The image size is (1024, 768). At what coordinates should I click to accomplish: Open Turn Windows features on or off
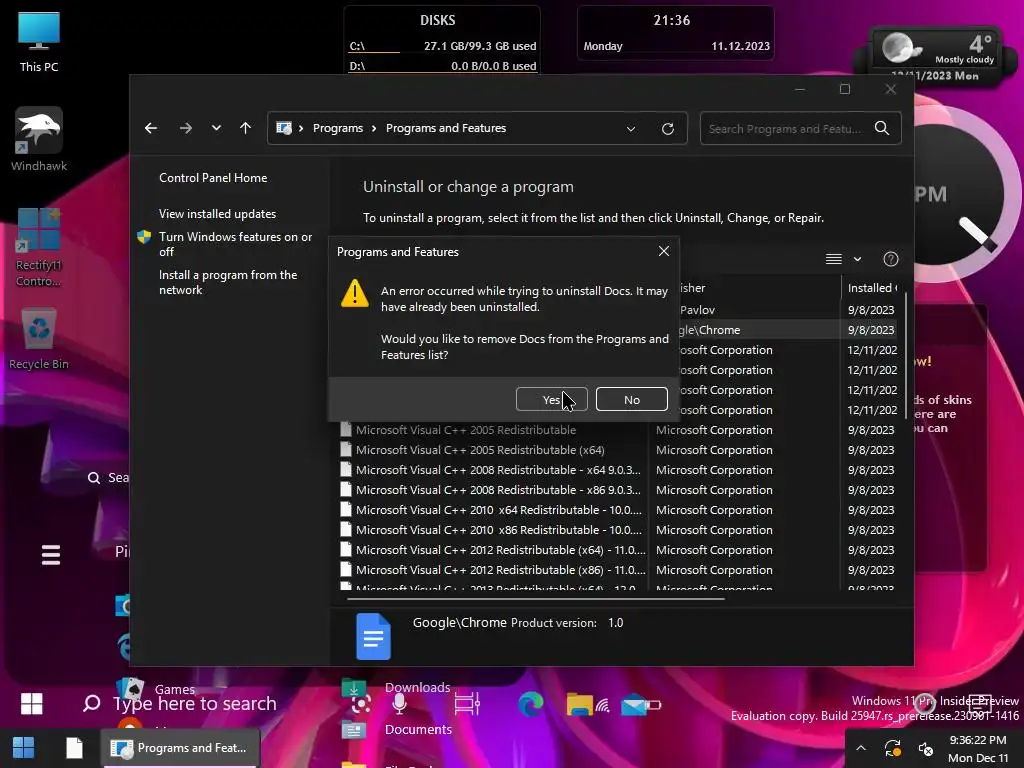point(235,244)
